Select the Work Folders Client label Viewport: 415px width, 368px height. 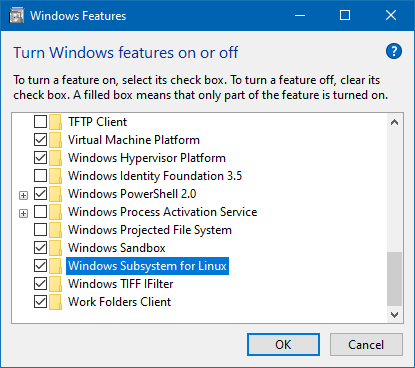[120, 302]
